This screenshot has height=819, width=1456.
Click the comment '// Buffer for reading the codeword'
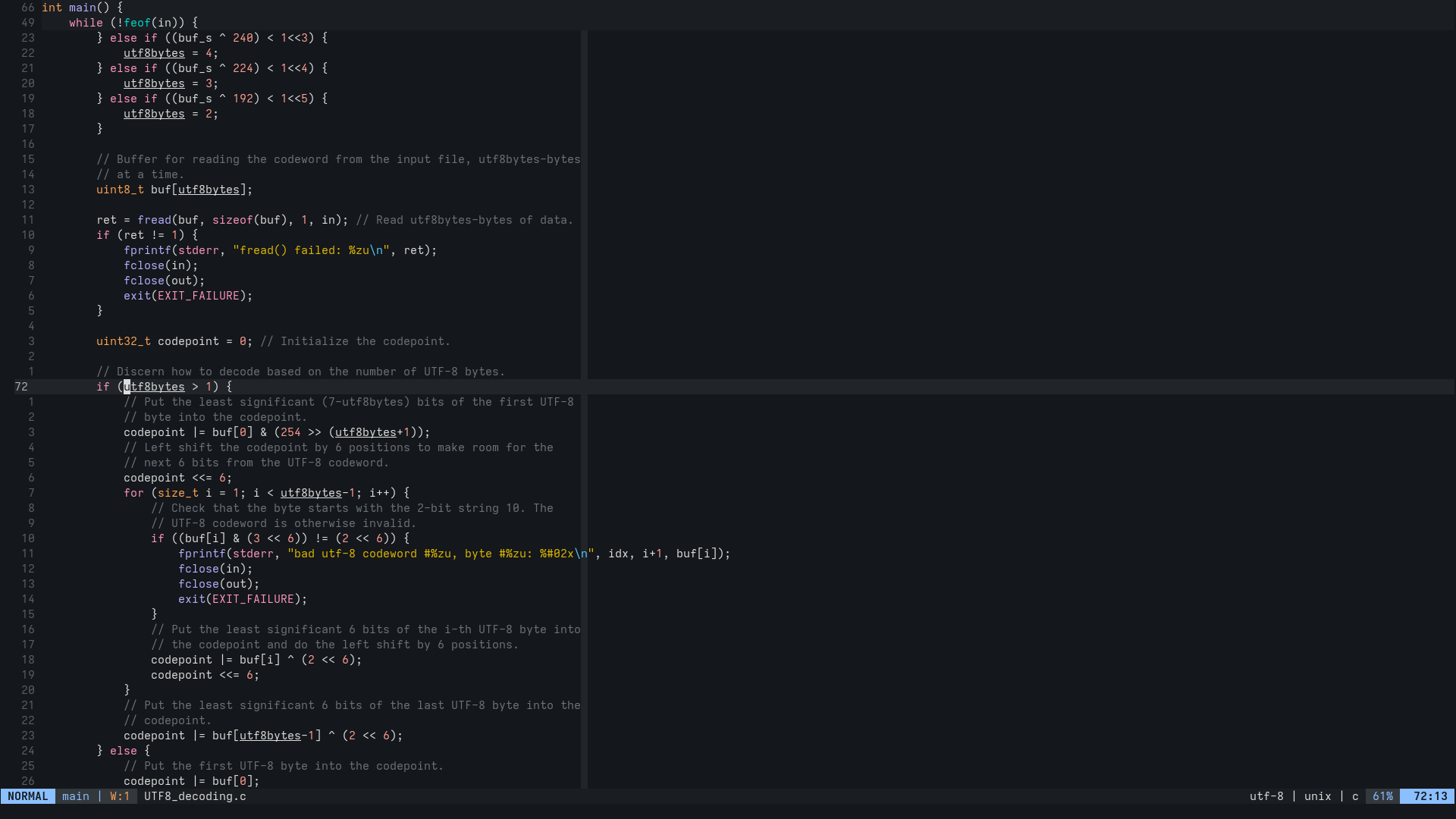click(338, 159)
